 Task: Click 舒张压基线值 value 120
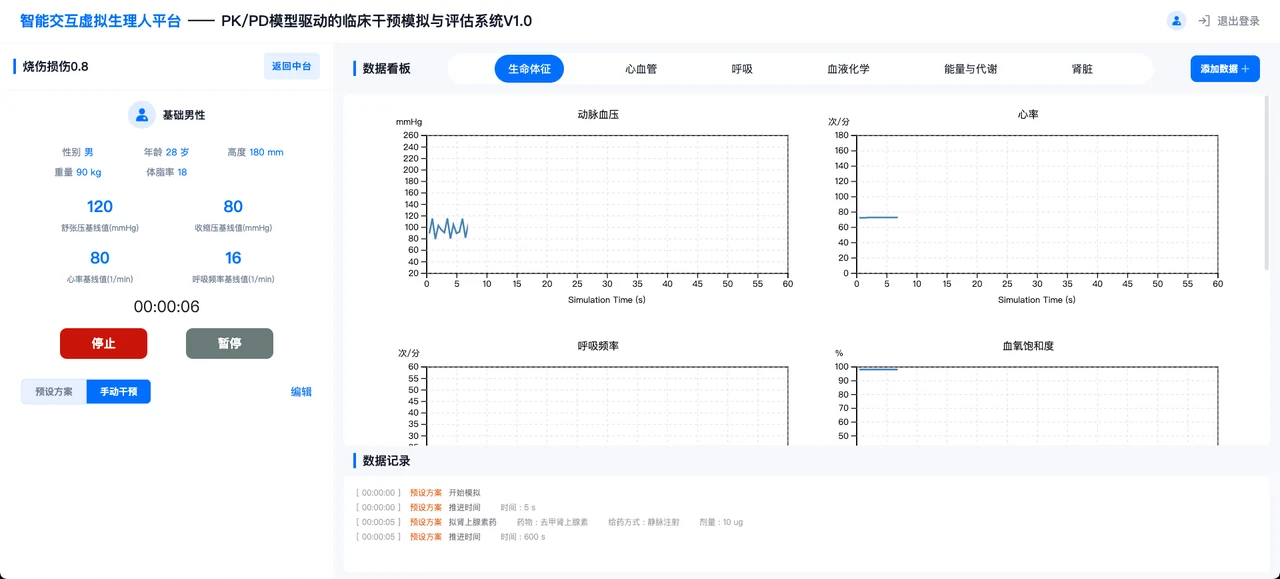[x=100, y=207]
